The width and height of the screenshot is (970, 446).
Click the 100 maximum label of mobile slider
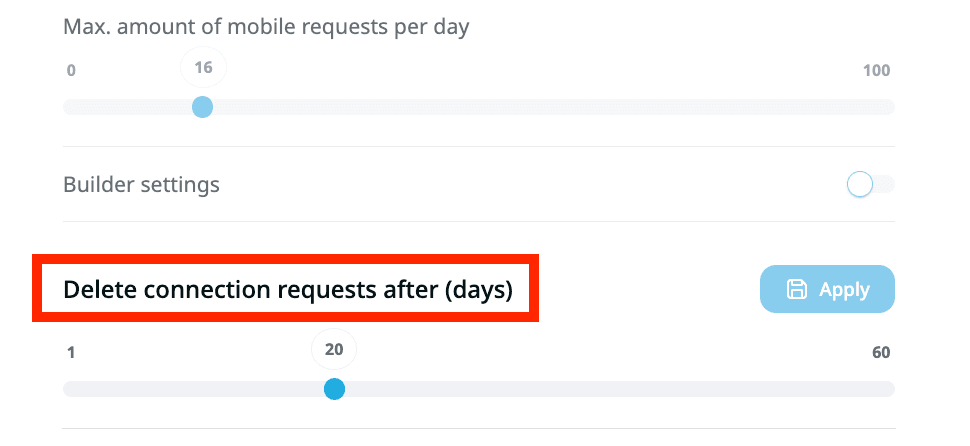(x=876, y=71)
